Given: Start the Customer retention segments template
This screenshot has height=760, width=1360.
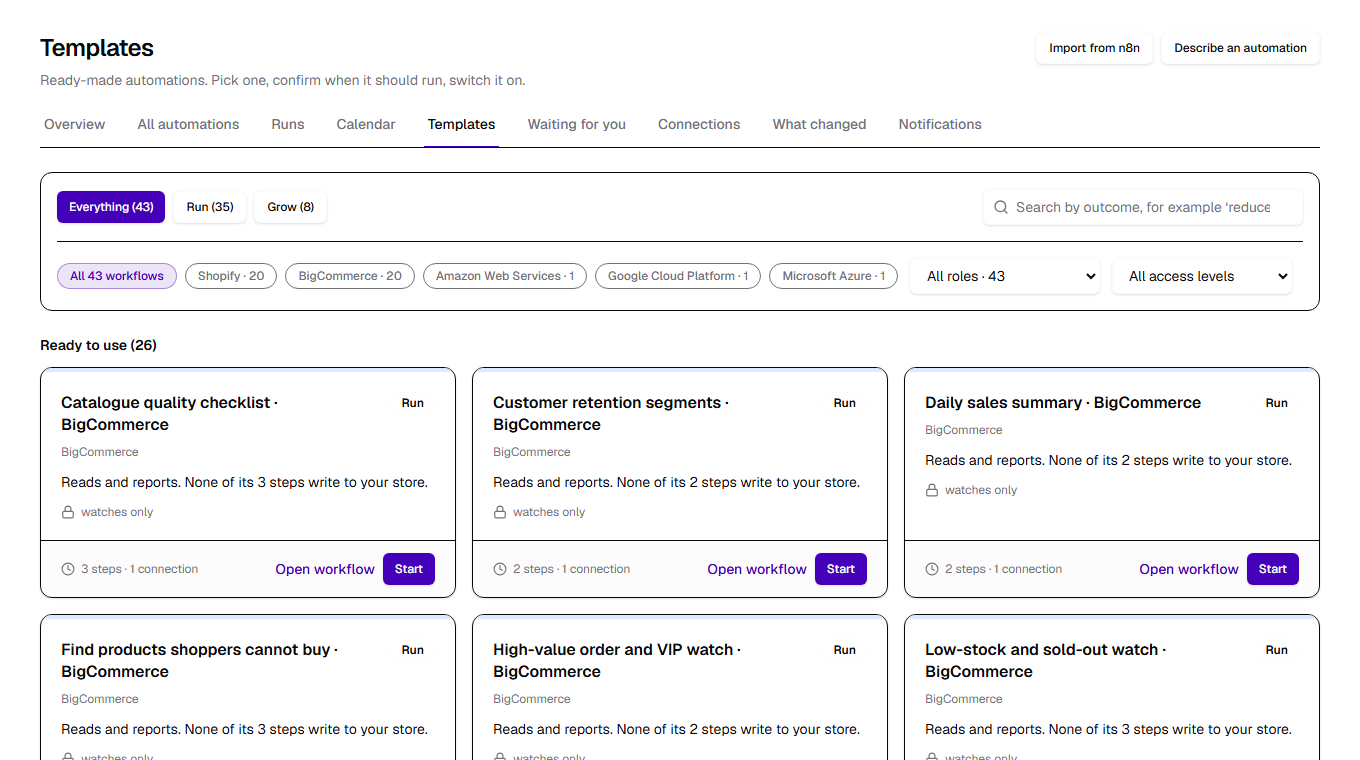Looking at the screenshot, I should (841, 569).
